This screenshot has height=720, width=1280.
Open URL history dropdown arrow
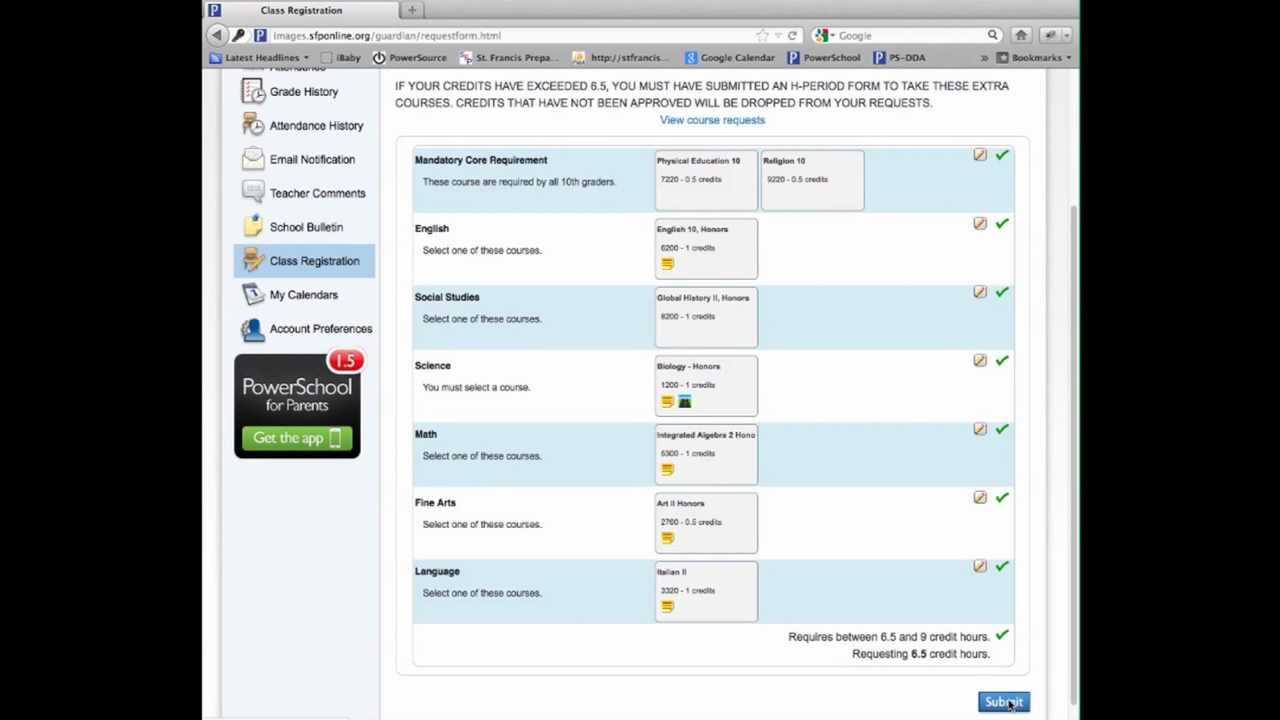pyautogui.click(x=777, y=35)
